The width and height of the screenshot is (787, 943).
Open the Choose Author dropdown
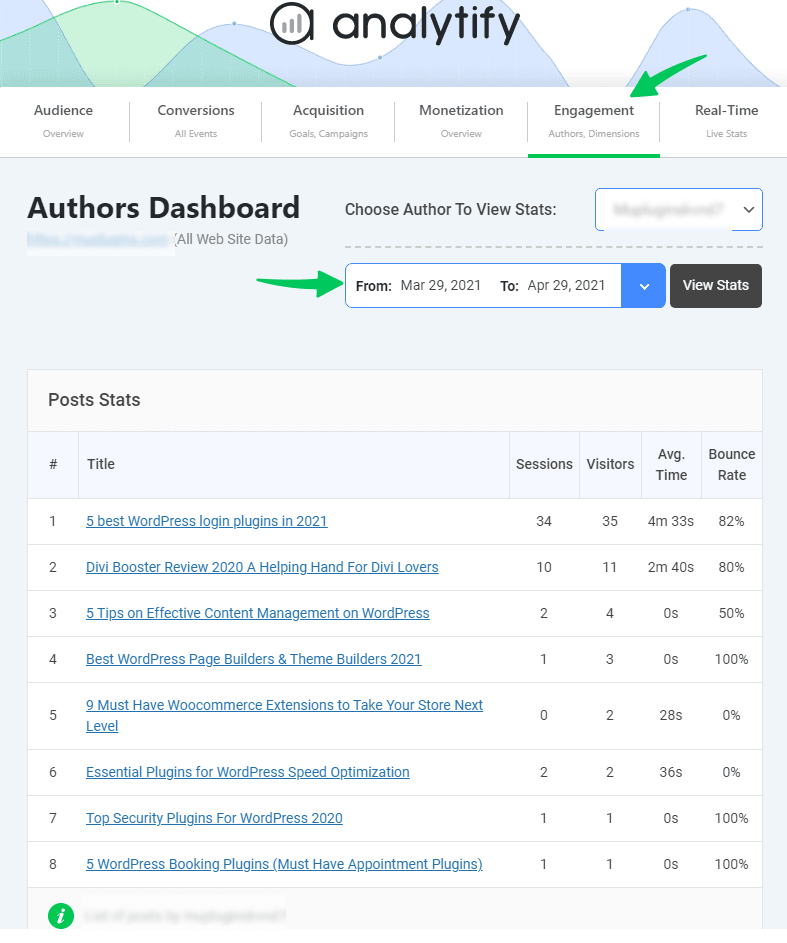point(679,209)
